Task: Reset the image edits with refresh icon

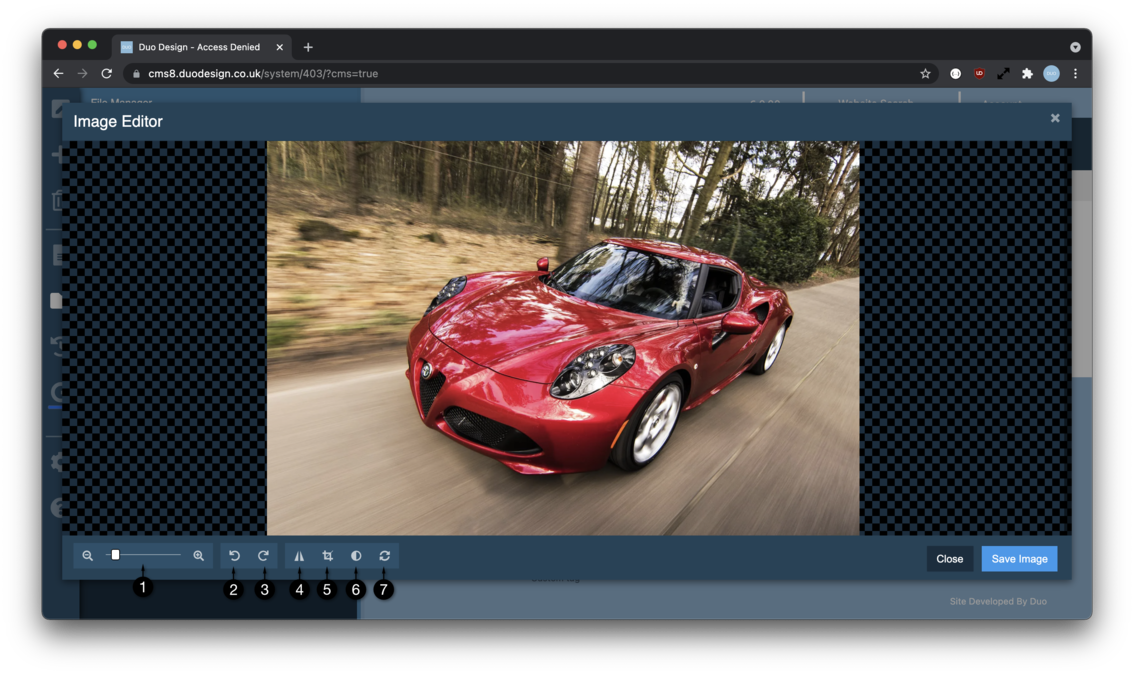Action: tap(383, 555)
